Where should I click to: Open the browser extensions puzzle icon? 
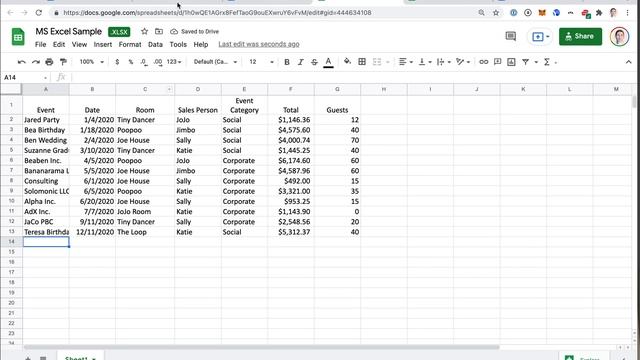599,13
